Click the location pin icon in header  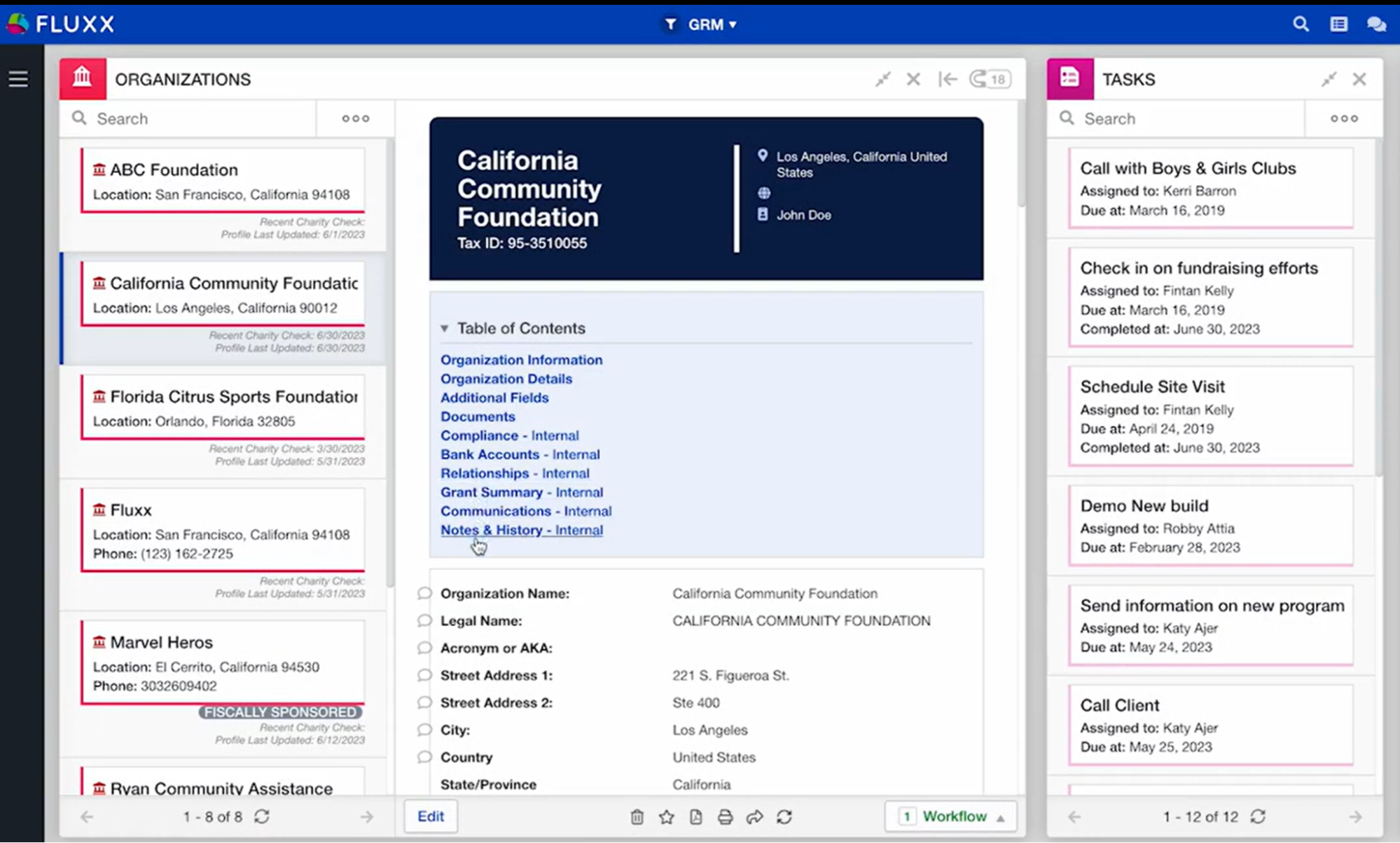pyautogui.click(x=763, y=156)
